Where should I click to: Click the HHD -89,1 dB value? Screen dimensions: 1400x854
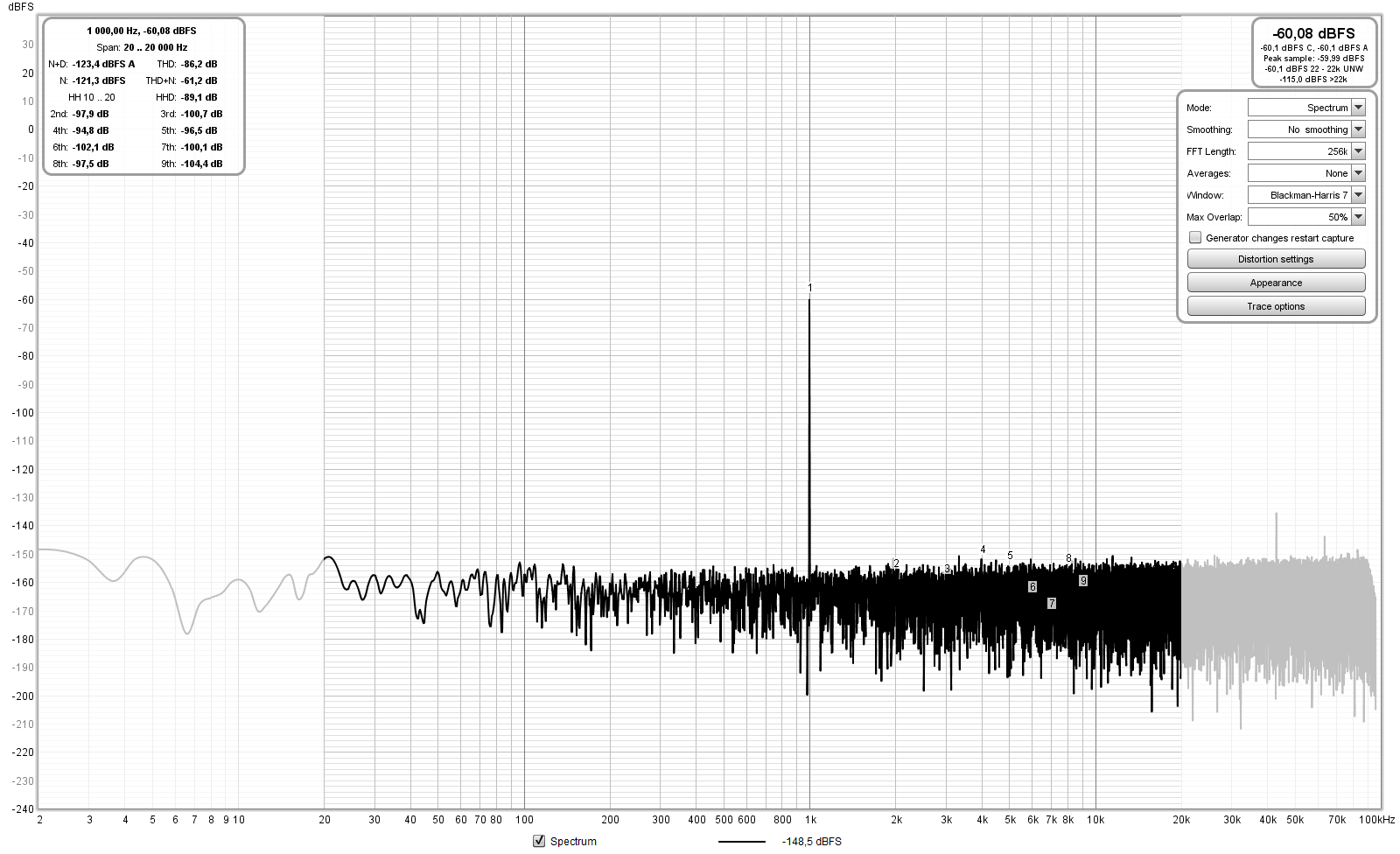pos(199,97)
